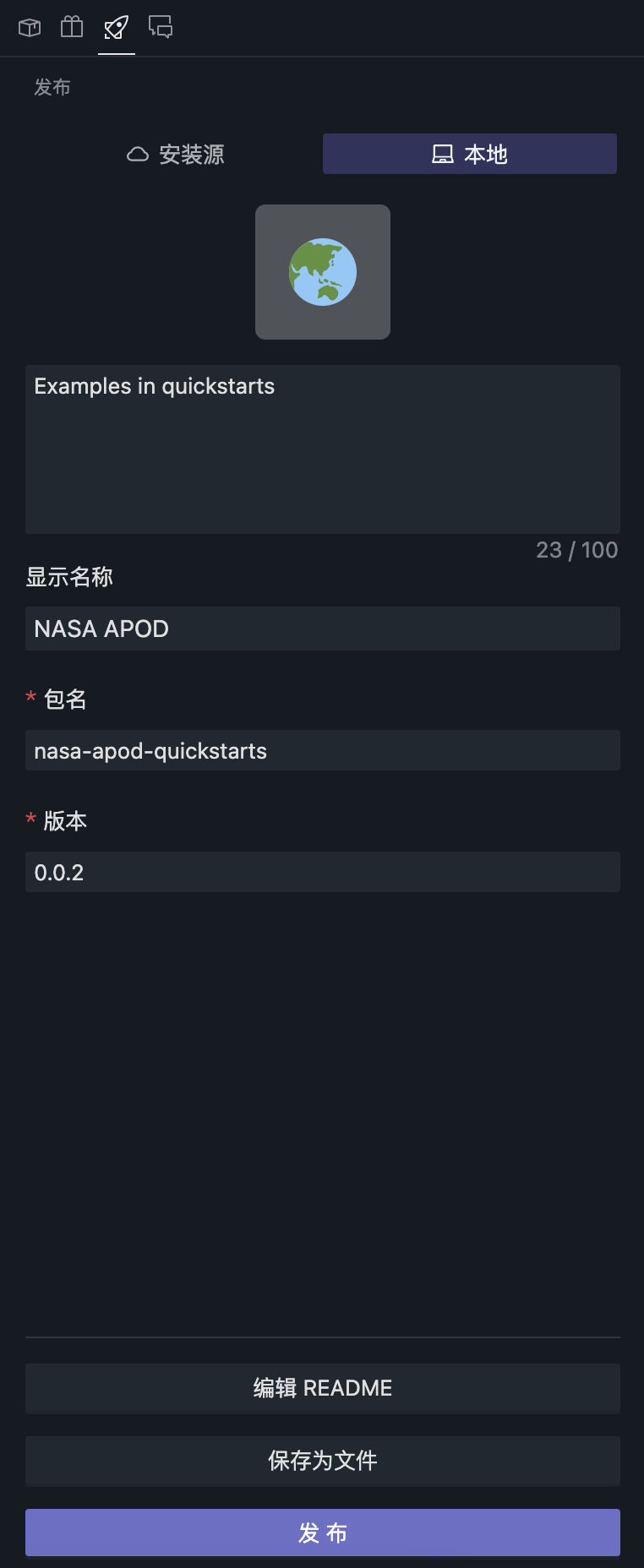
Task: Click the description text area
Action: (x=323, y=449)
